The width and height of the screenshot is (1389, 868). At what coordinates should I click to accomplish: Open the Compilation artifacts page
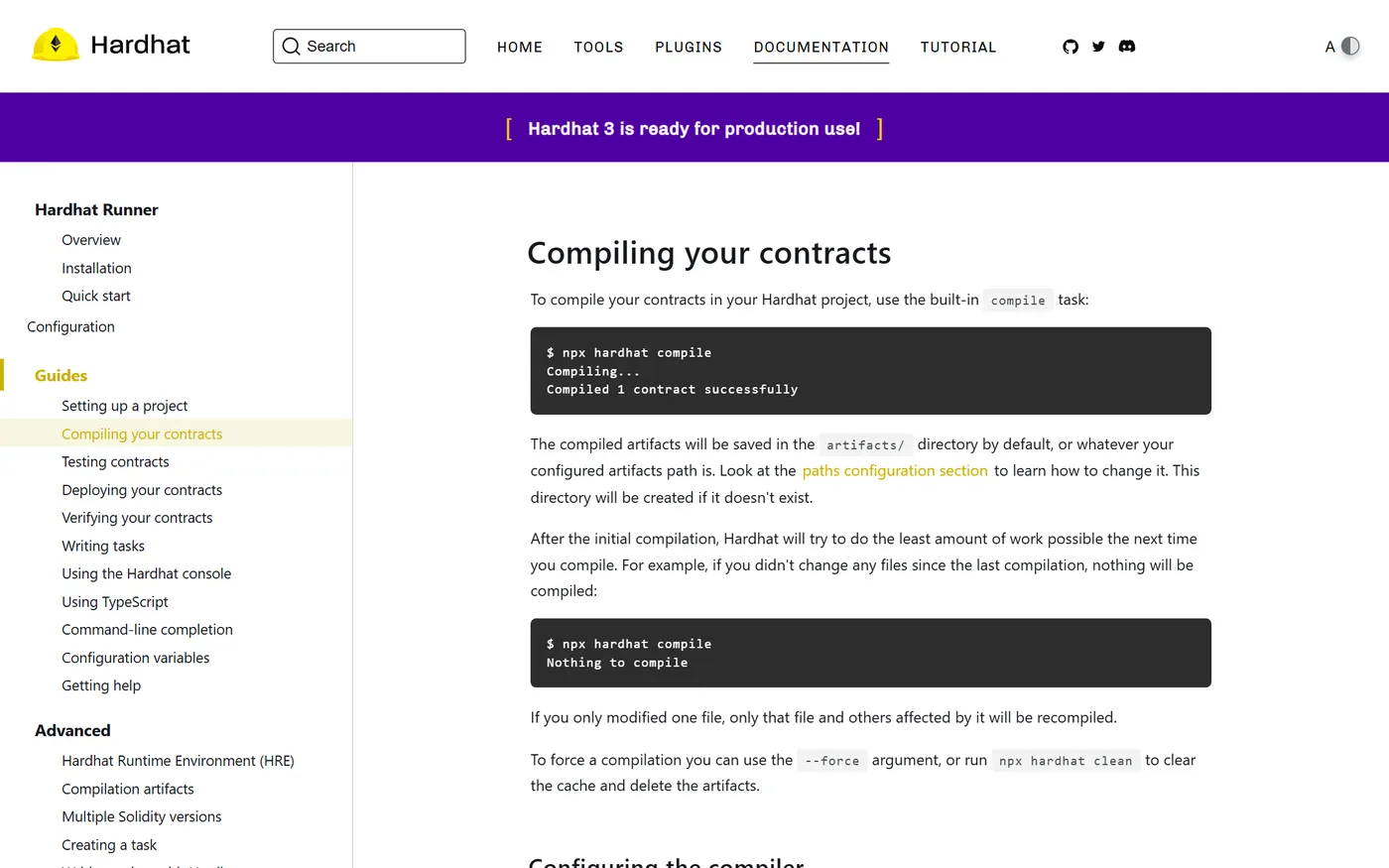click(x=128, y=789)
